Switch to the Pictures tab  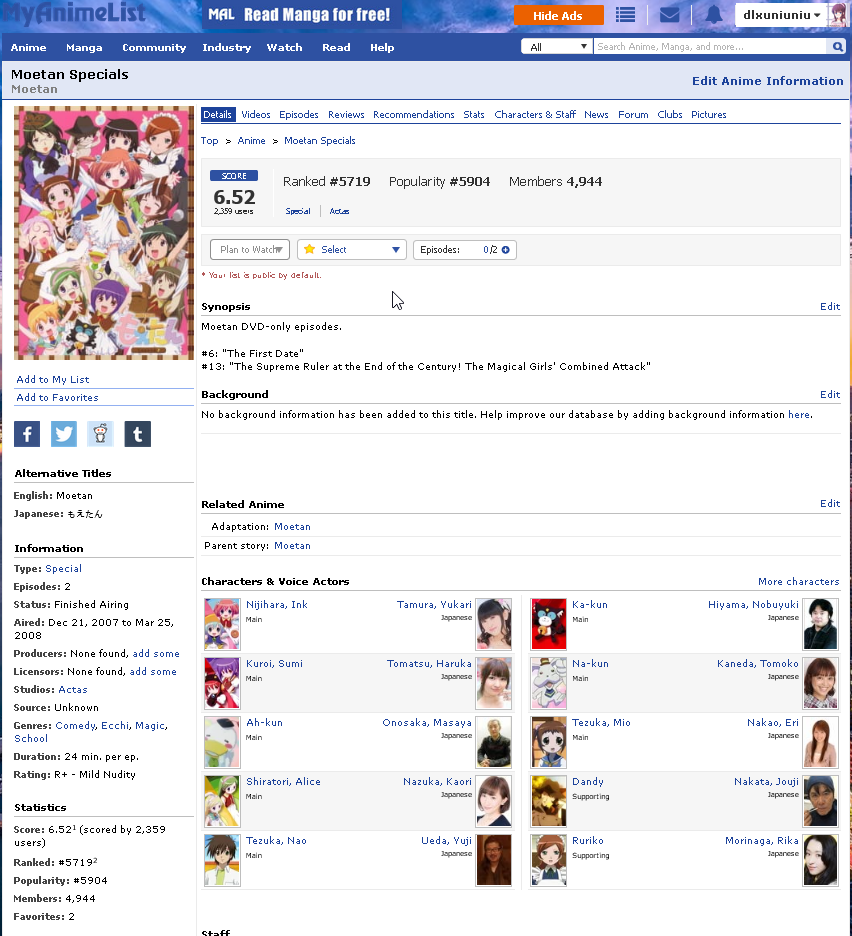pos(709,115)
